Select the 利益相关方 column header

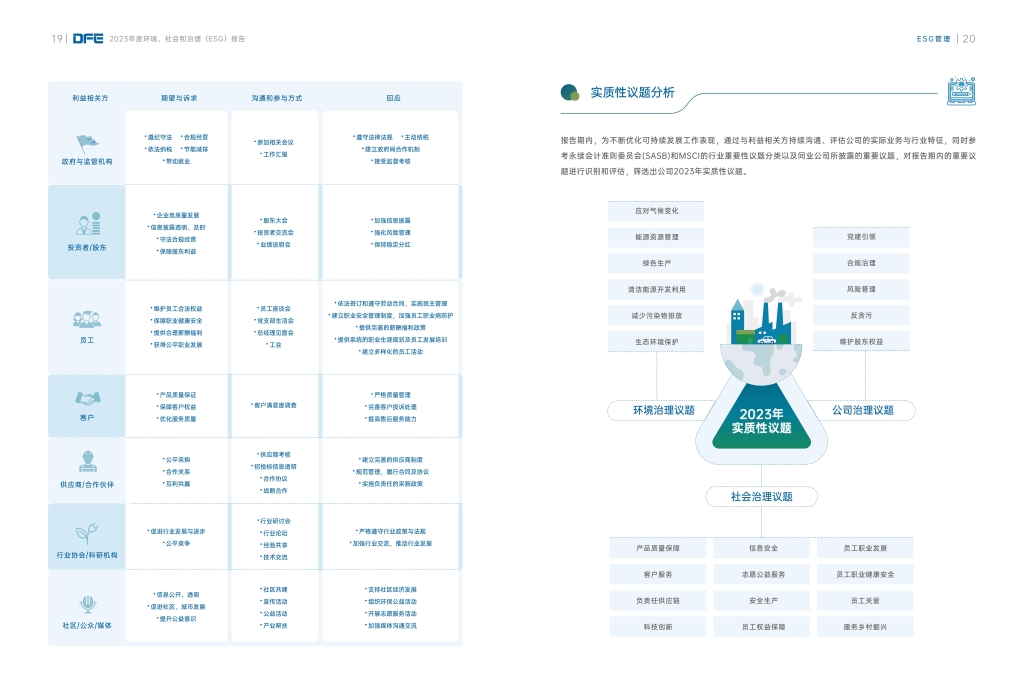click(x=89, y=98)
